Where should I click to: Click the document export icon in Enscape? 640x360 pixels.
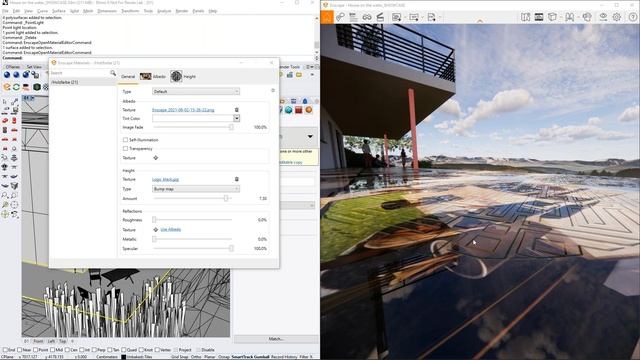click(x=431, y=17)
